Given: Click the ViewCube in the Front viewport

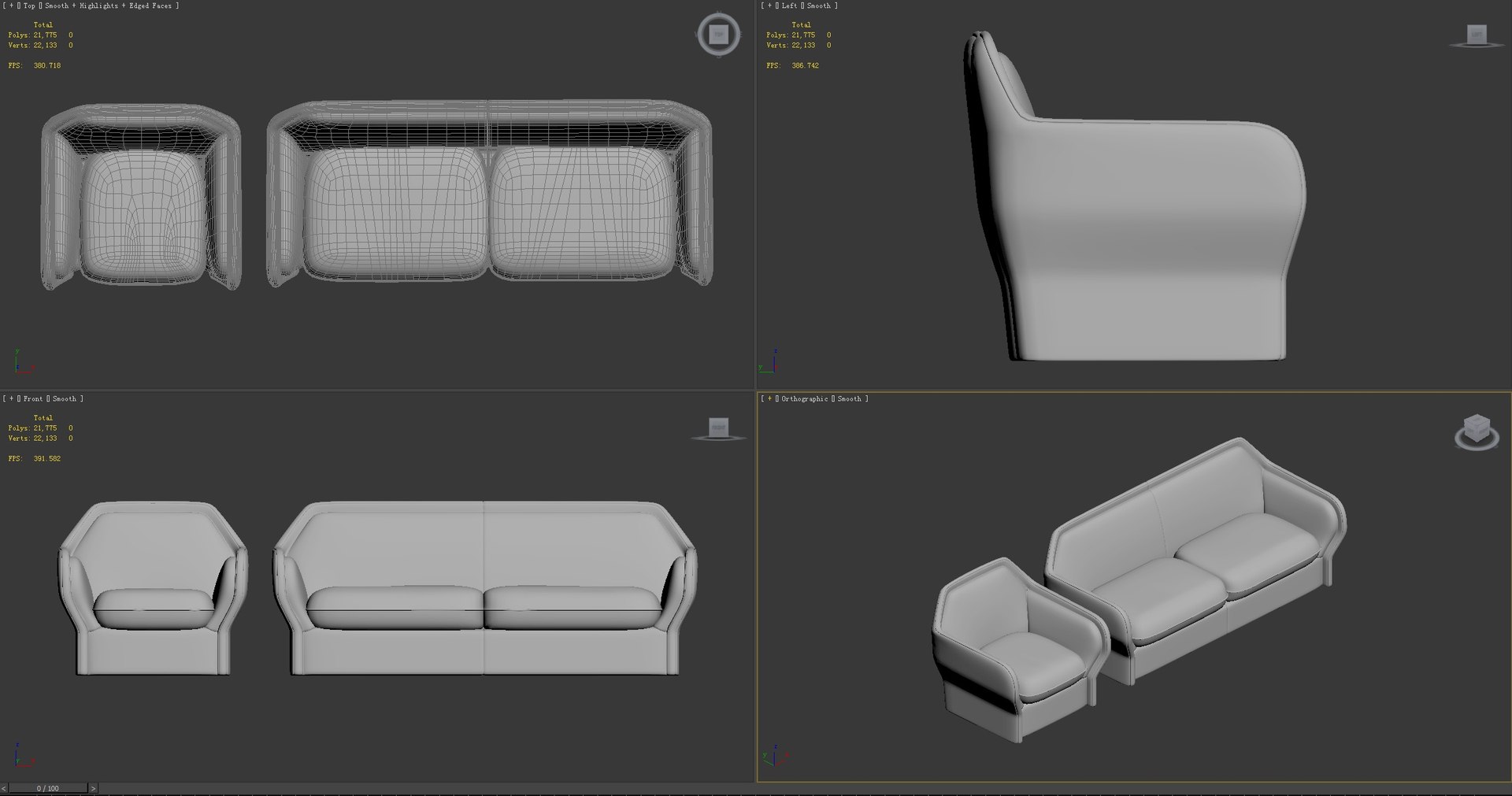Looking at the screenshot, I should click(718, 429).
